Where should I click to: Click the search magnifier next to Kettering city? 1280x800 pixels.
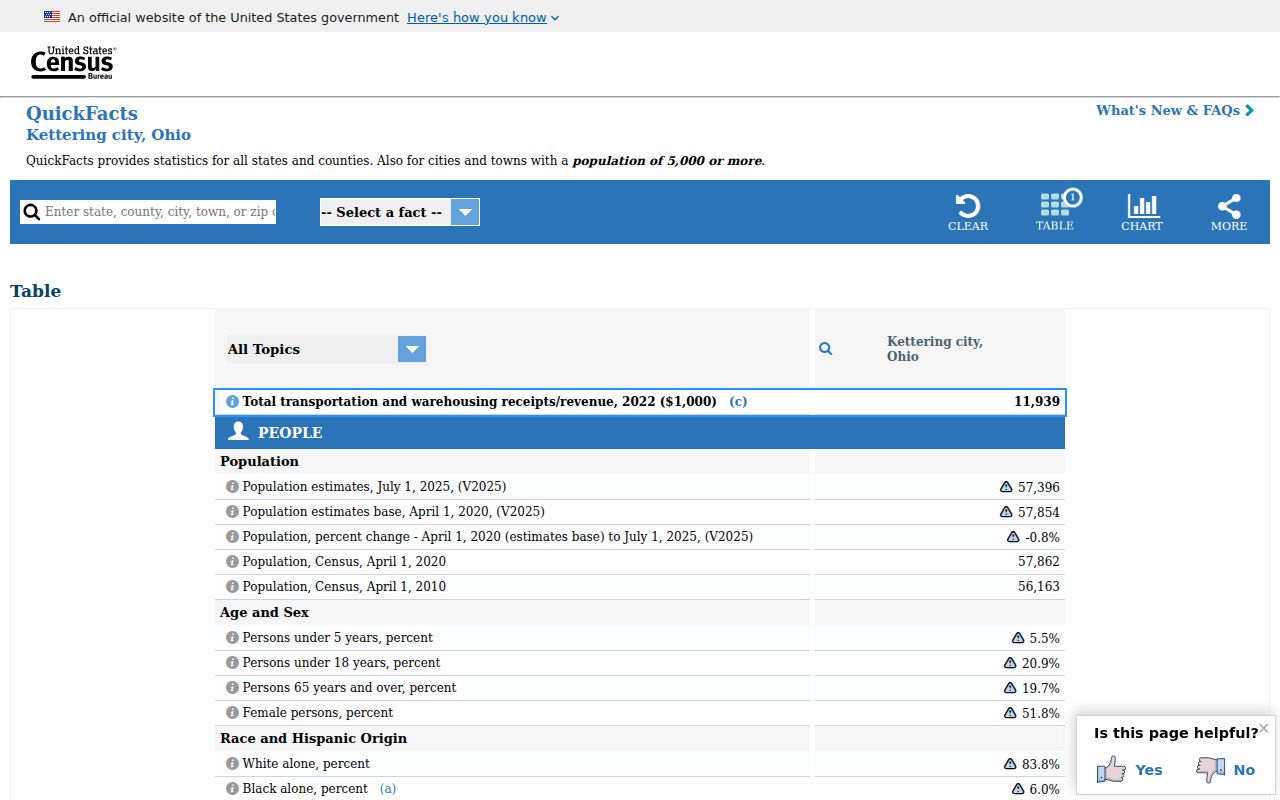[x=826, y=349]
